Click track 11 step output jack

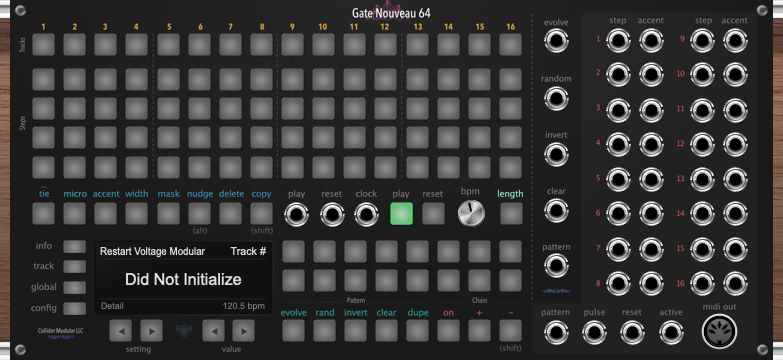[702, 110]
